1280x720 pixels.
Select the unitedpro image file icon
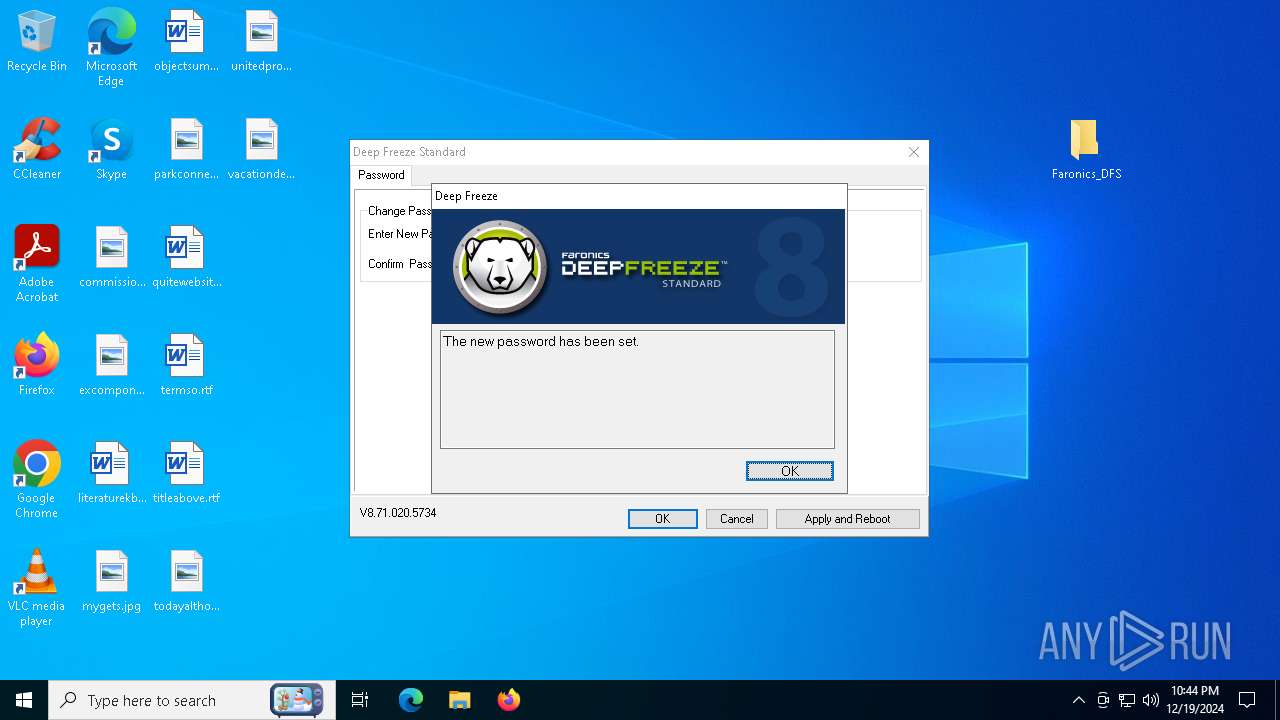point(261,42)
